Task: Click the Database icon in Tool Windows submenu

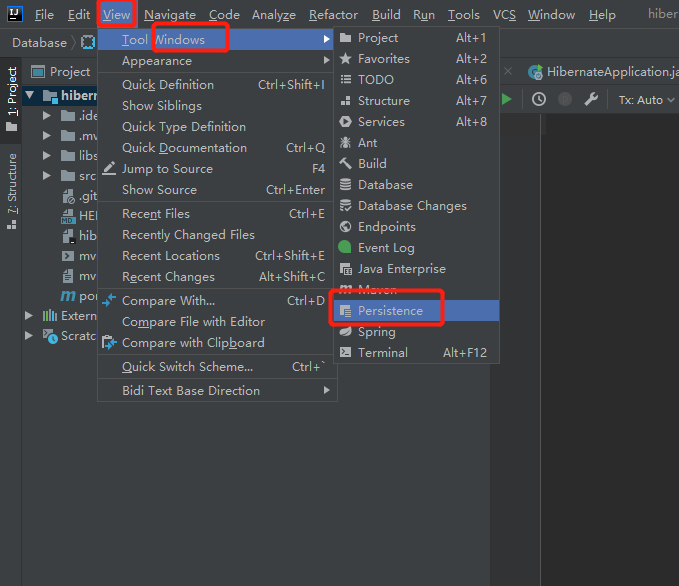Action: pyautogui.click(x=345, y=185)
